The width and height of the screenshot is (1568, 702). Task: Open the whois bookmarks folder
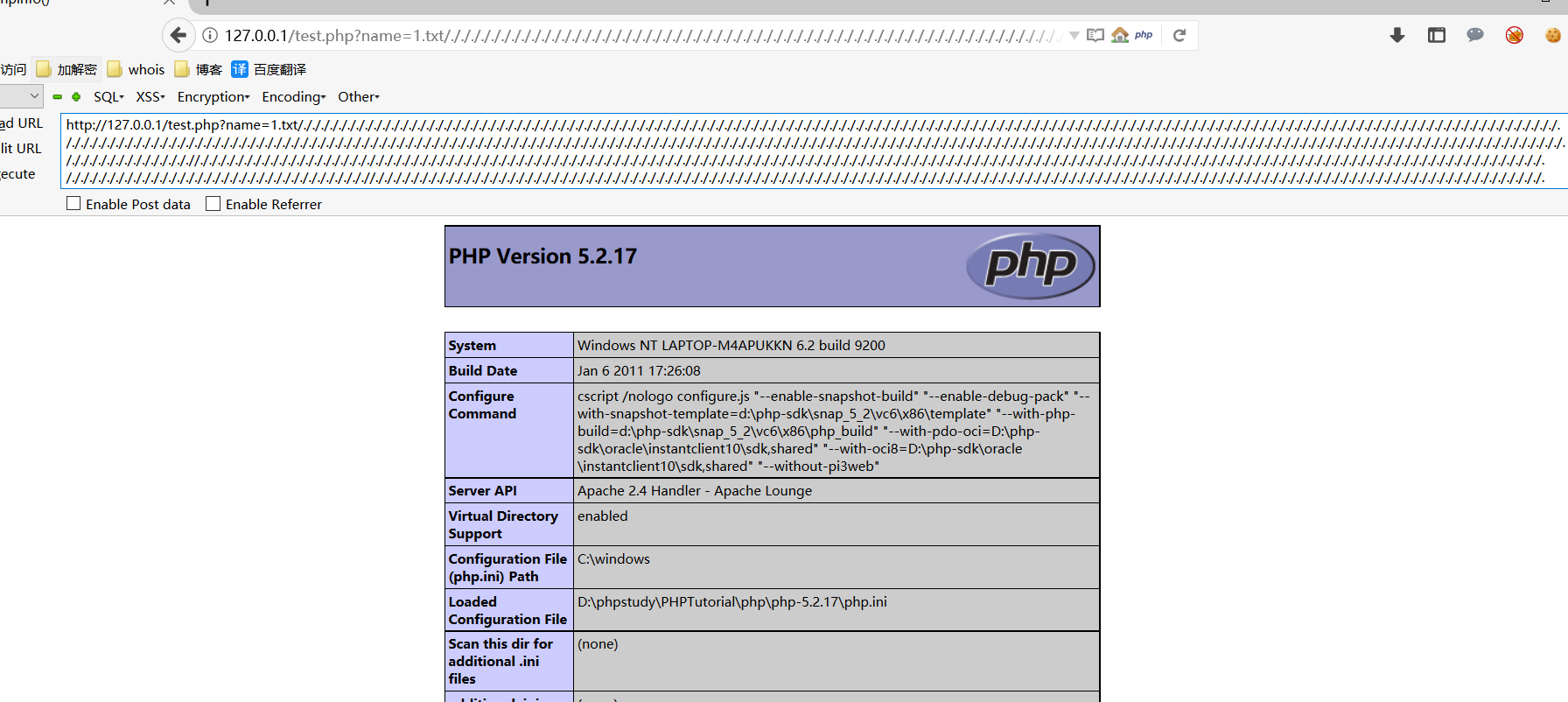coord(136,69)
